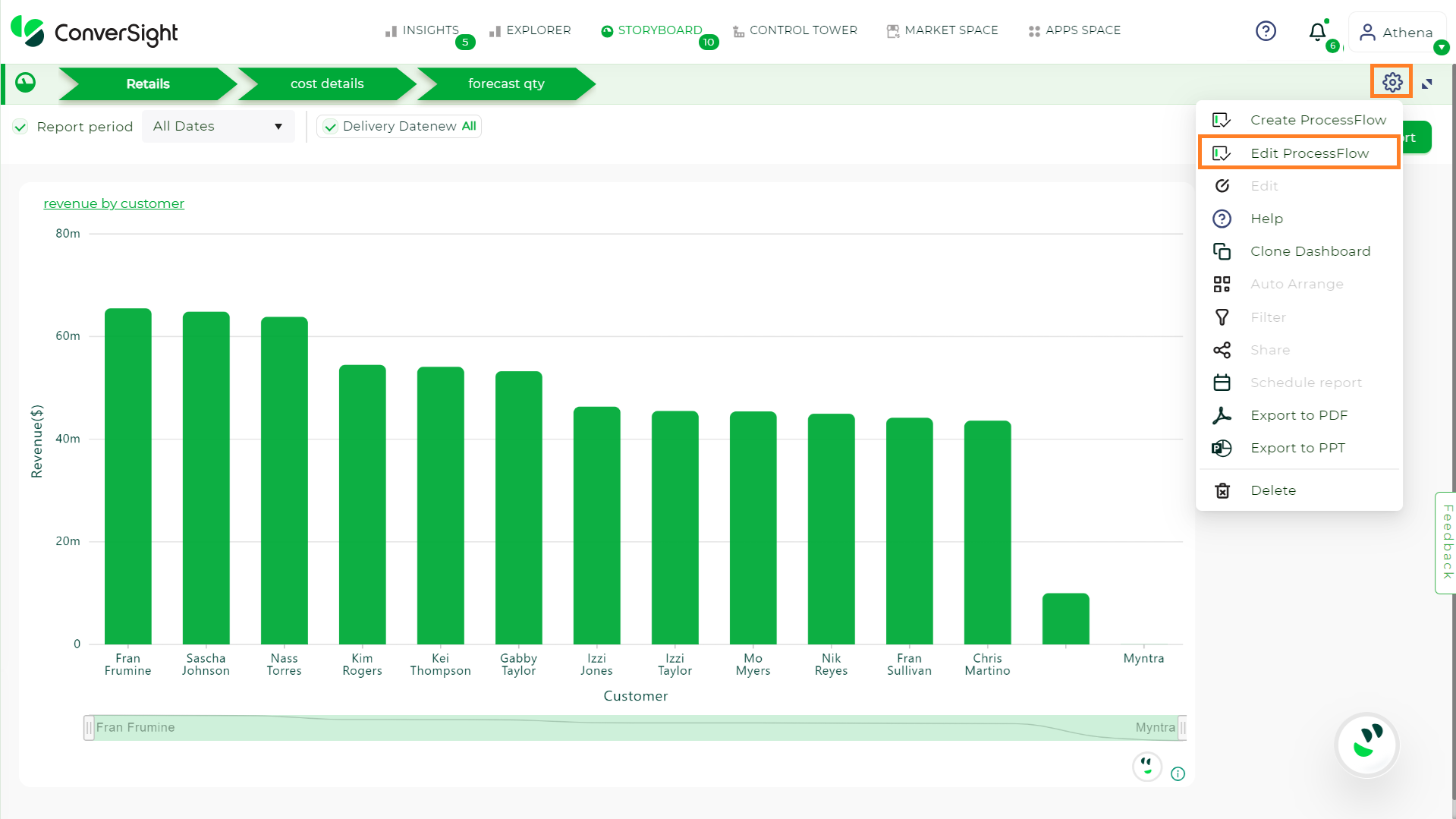Click the left handle of chart range slider
The image size is (1456, 819).
tap(89, 728)
